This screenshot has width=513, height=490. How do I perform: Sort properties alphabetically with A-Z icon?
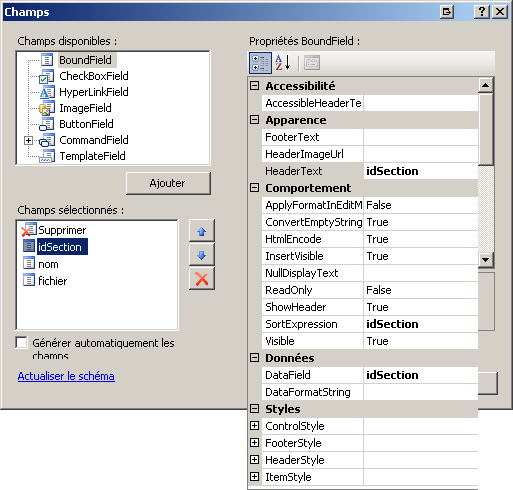point(283,63)
